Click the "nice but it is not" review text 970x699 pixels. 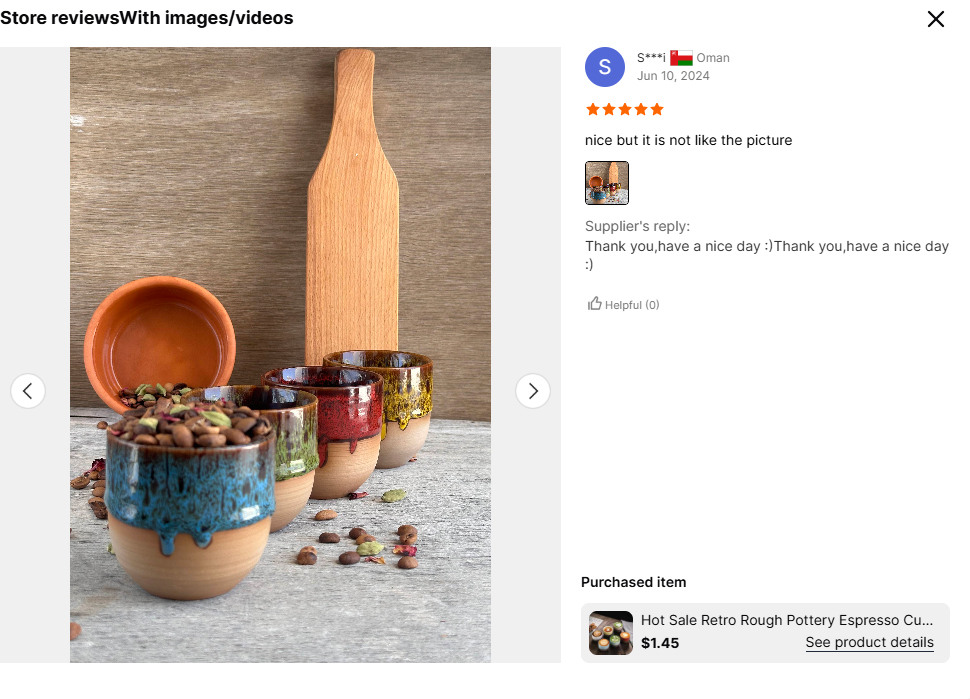688,140
